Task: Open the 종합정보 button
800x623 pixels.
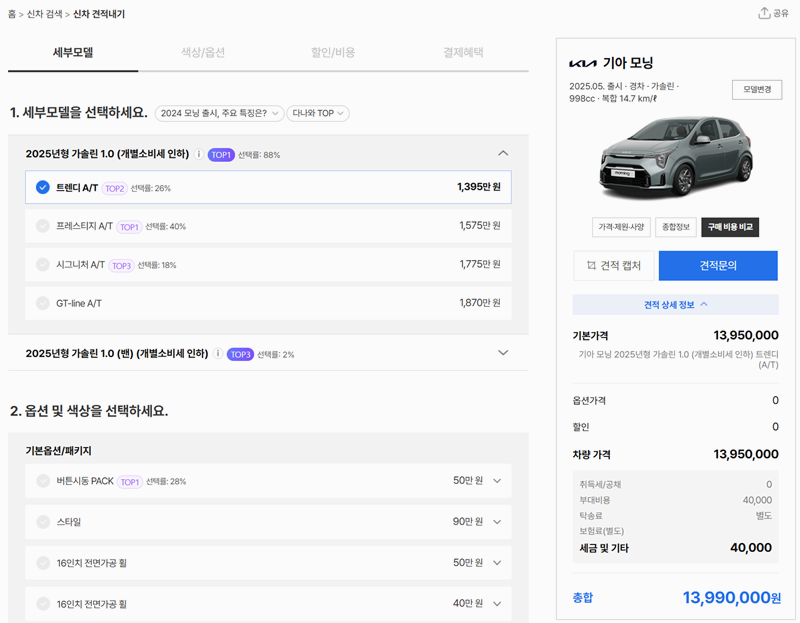Action: (676, 227)
